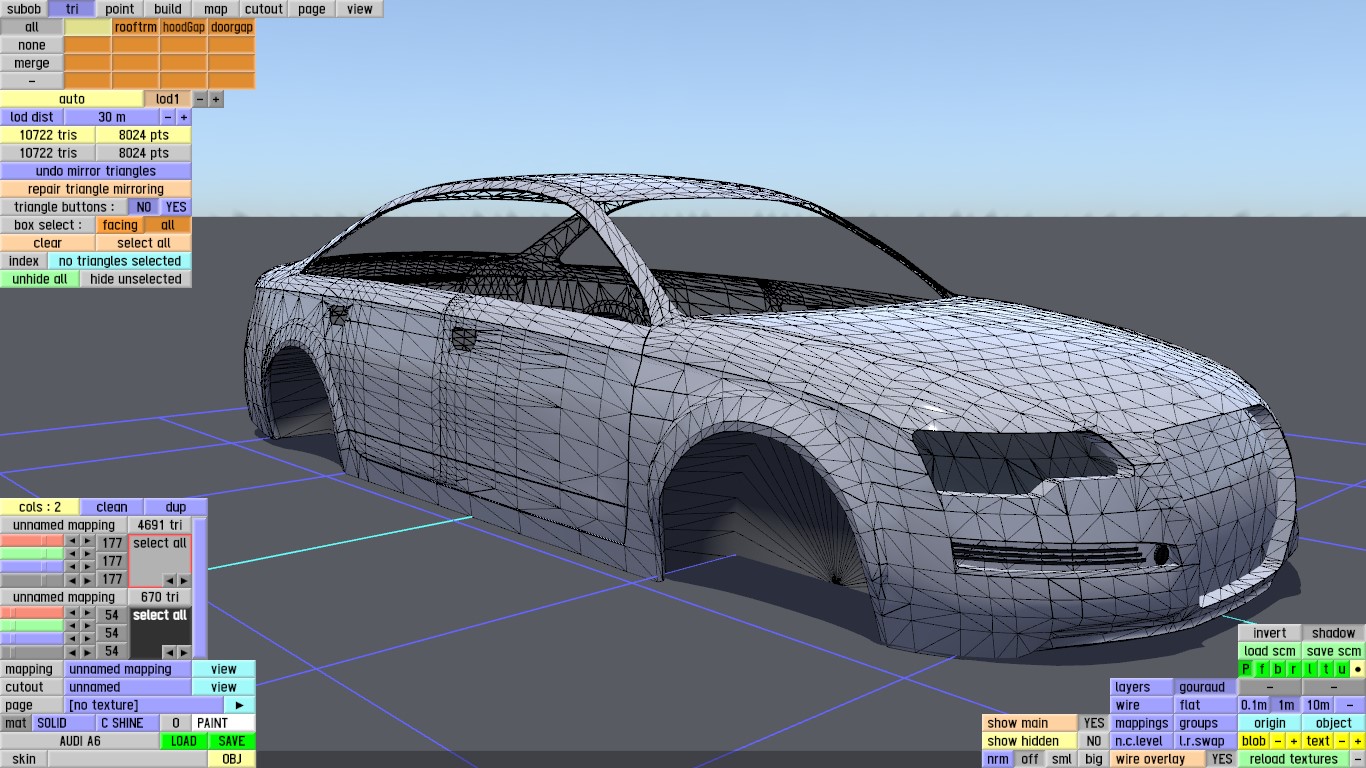The image size is (1366, 768).
Task: Reload textures
Action: pyautogui.click(x=1294, y=759)
